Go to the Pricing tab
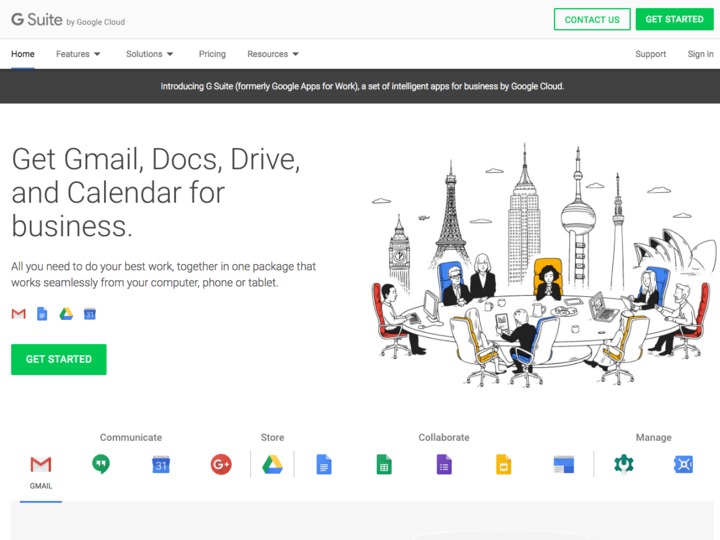 coord(212,54)
